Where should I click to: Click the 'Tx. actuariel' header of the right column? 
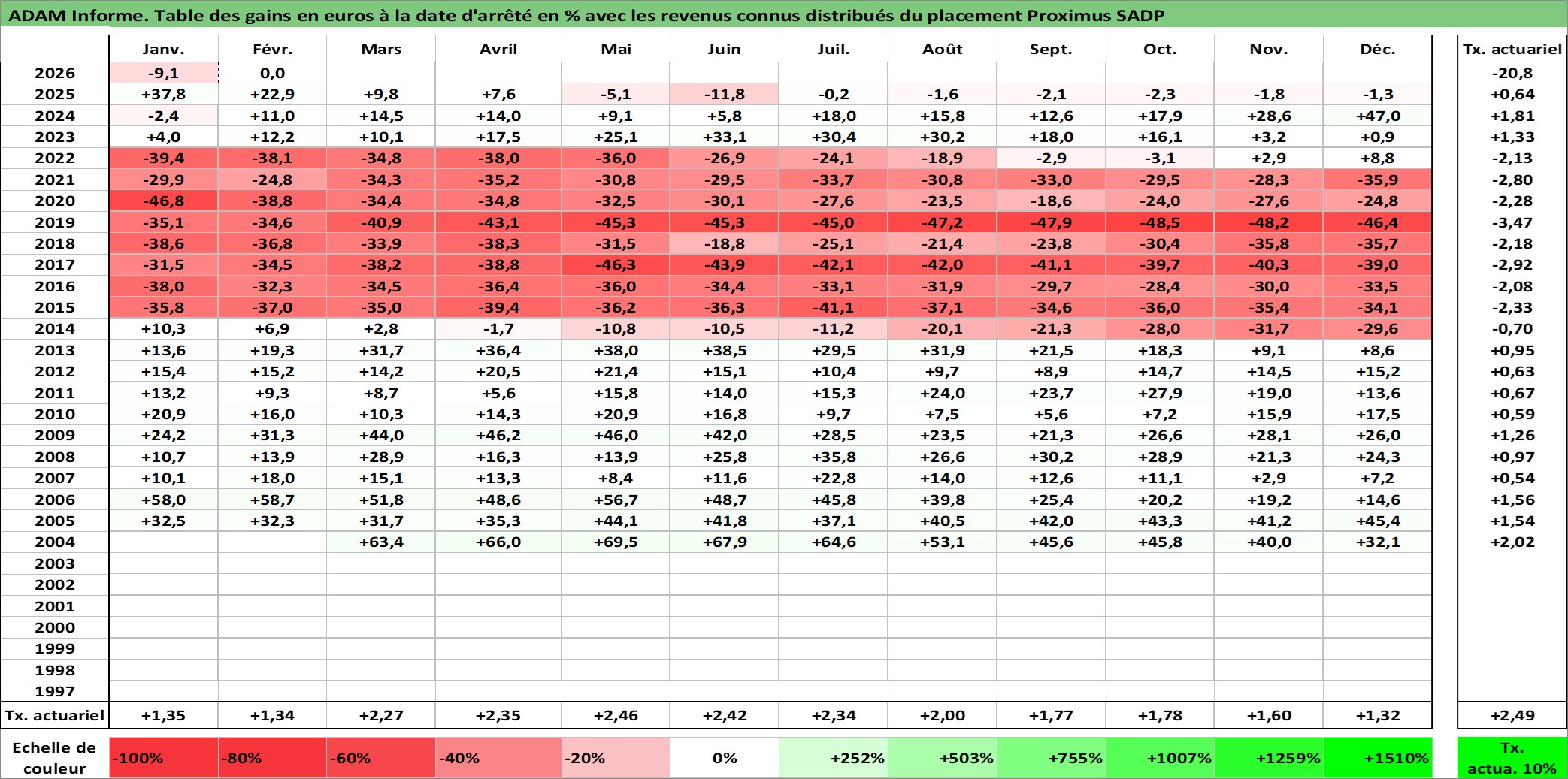pyautogui.click(x=1512, y=49)
